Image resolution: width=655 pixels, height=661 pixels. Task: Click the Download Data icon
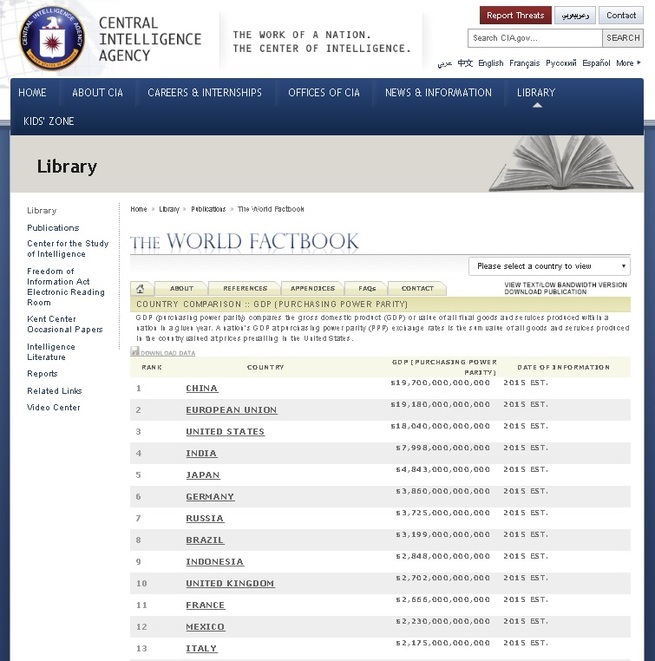click(x=135, y=352)
